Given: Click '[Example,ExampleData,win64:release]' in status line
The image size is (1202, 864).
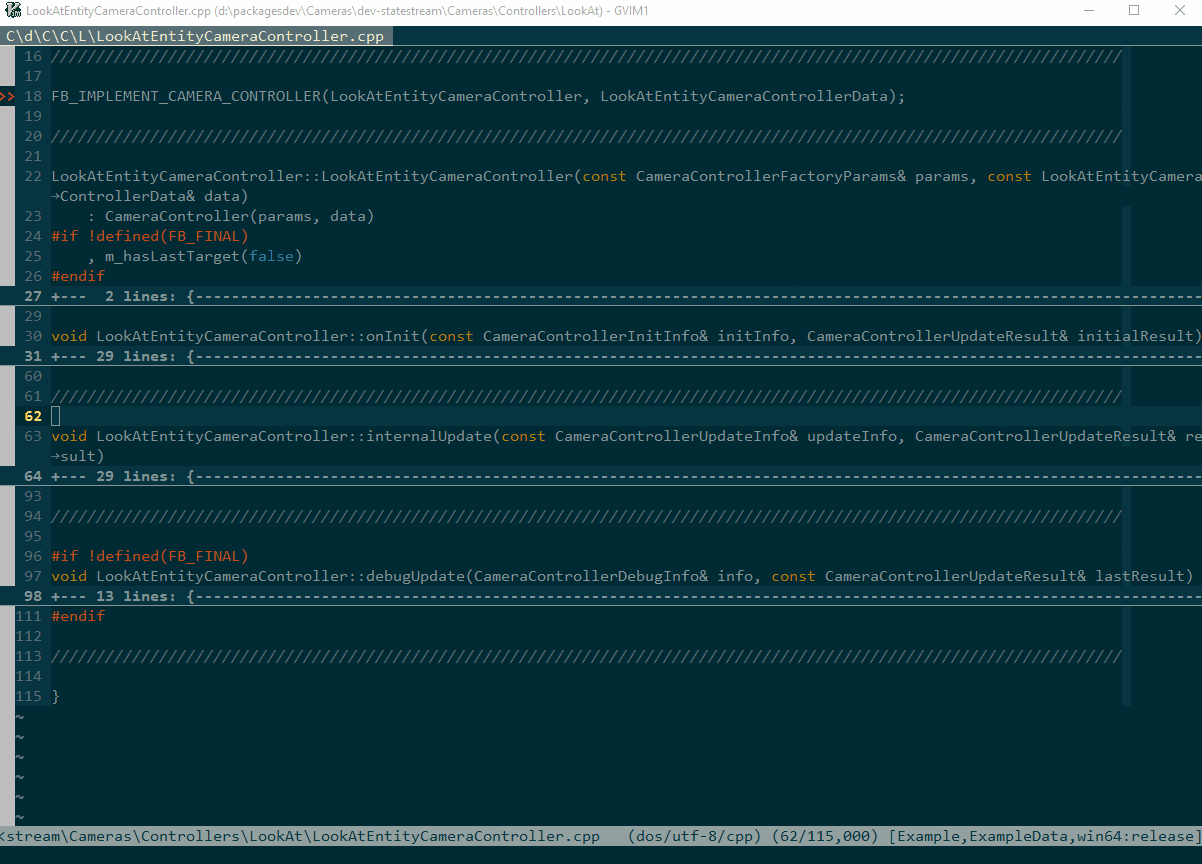Looking at the screenshot, I should click(1044, 836).
